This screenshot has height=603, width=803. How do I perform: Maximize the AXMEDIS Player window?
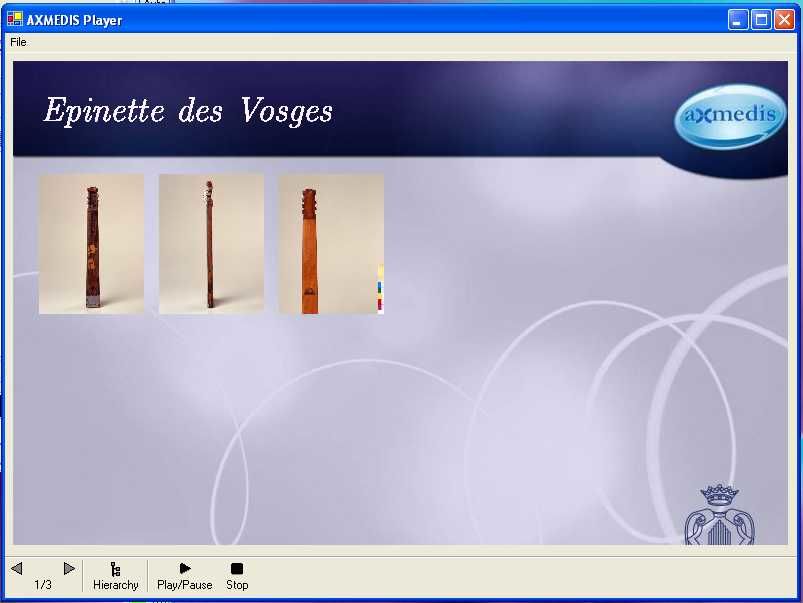point(761,19)
